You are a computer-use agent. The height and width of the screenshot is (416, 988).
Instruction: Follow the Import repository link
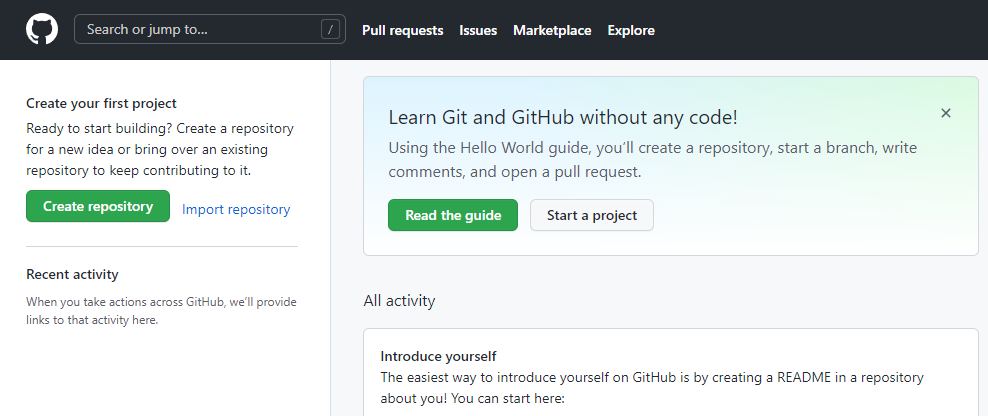(236, 209)
